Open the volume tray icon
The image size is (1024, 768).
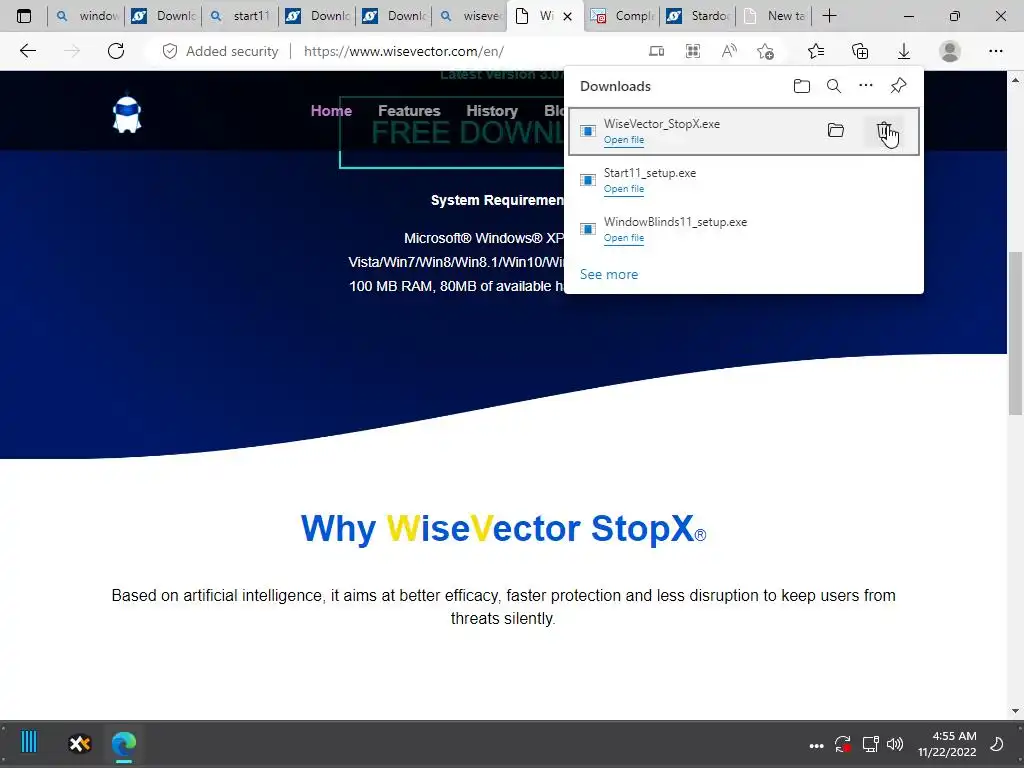pyautogui.click(x=895, y=744)
